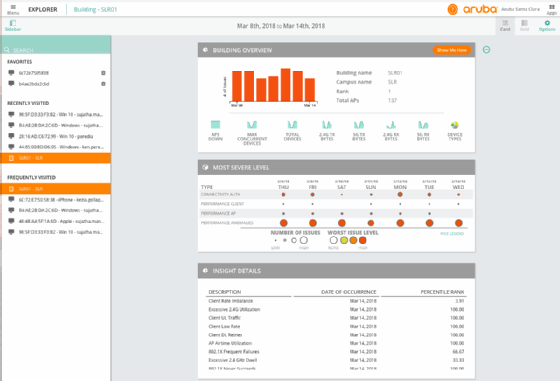Select the Excessive 2.4G Utilization insight row

click(x=336, y=310)
